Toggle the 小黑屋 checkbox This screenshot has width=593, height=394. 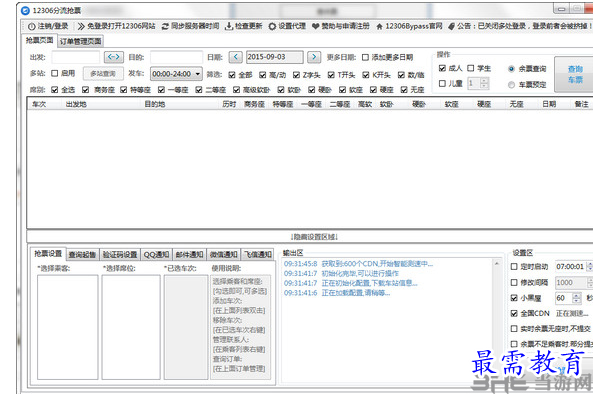click(x=514, y=298)
